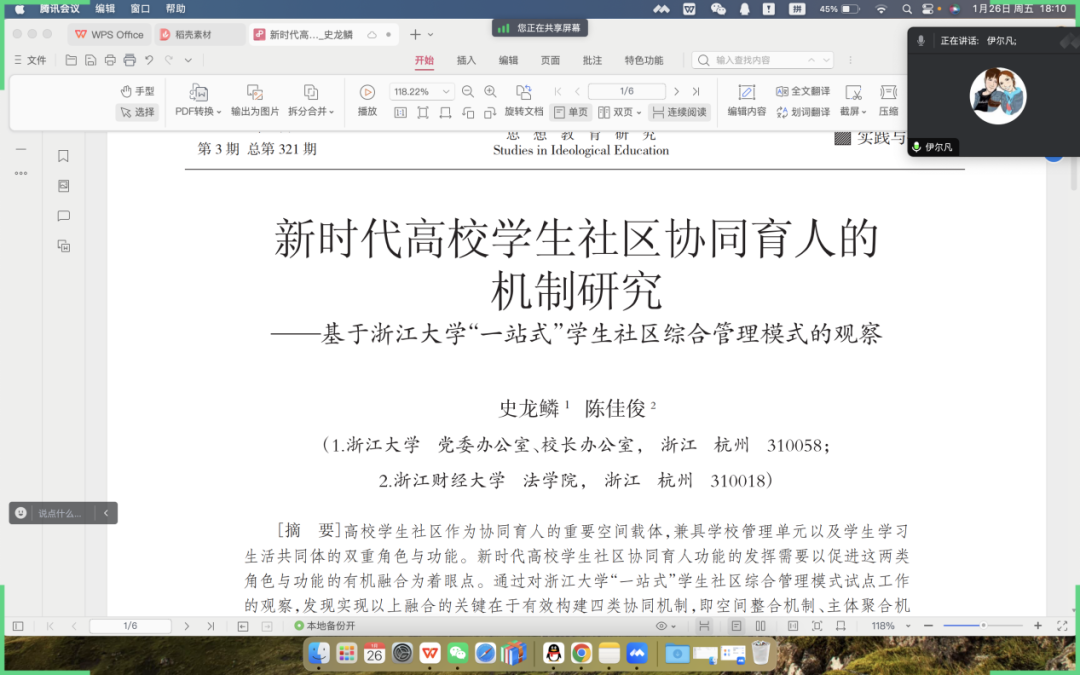
Task: Open the bookmarks panel in left sidebar
Action: 63,155
